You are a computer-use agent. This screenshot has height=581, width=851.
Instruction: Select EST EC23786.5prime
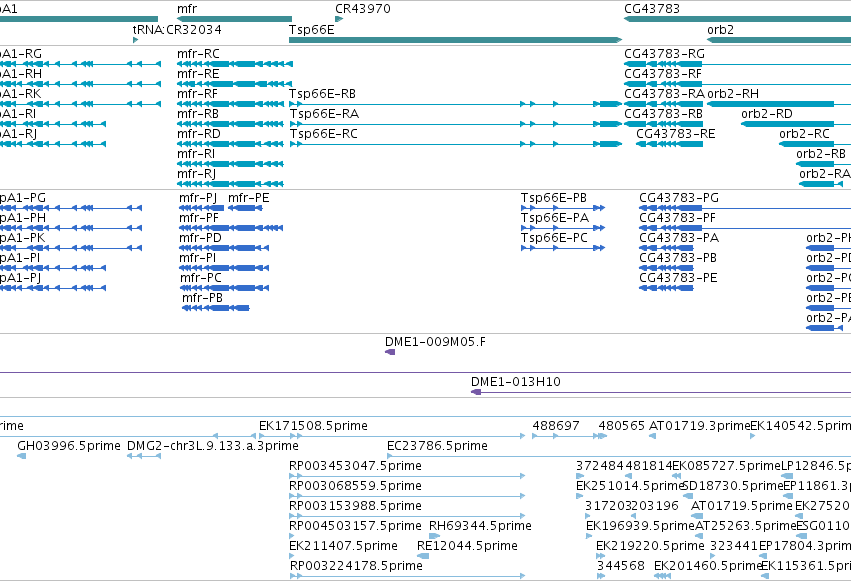point(619,456)
